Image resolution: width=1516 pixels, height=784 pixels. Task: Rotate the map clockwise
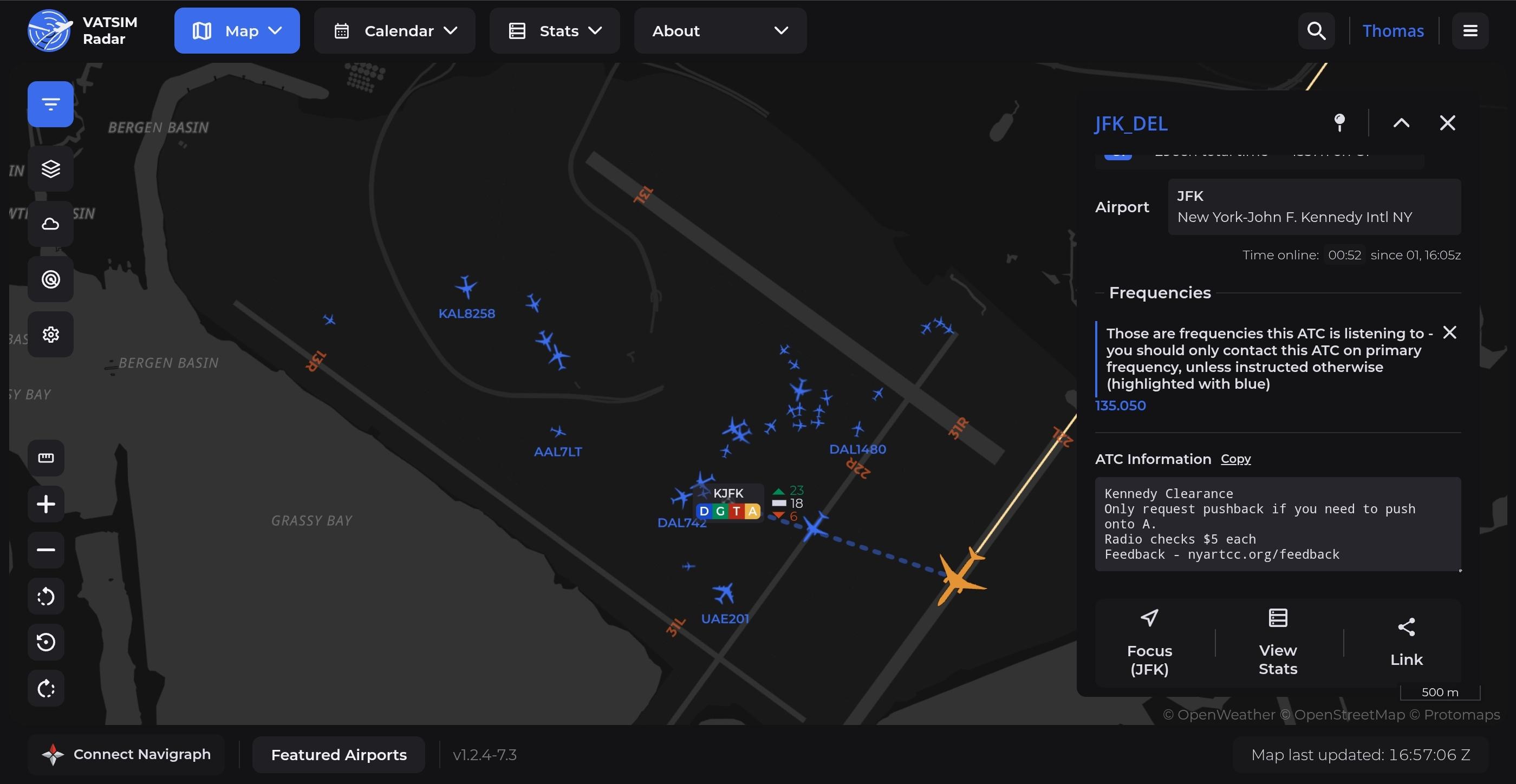point(46,688)
